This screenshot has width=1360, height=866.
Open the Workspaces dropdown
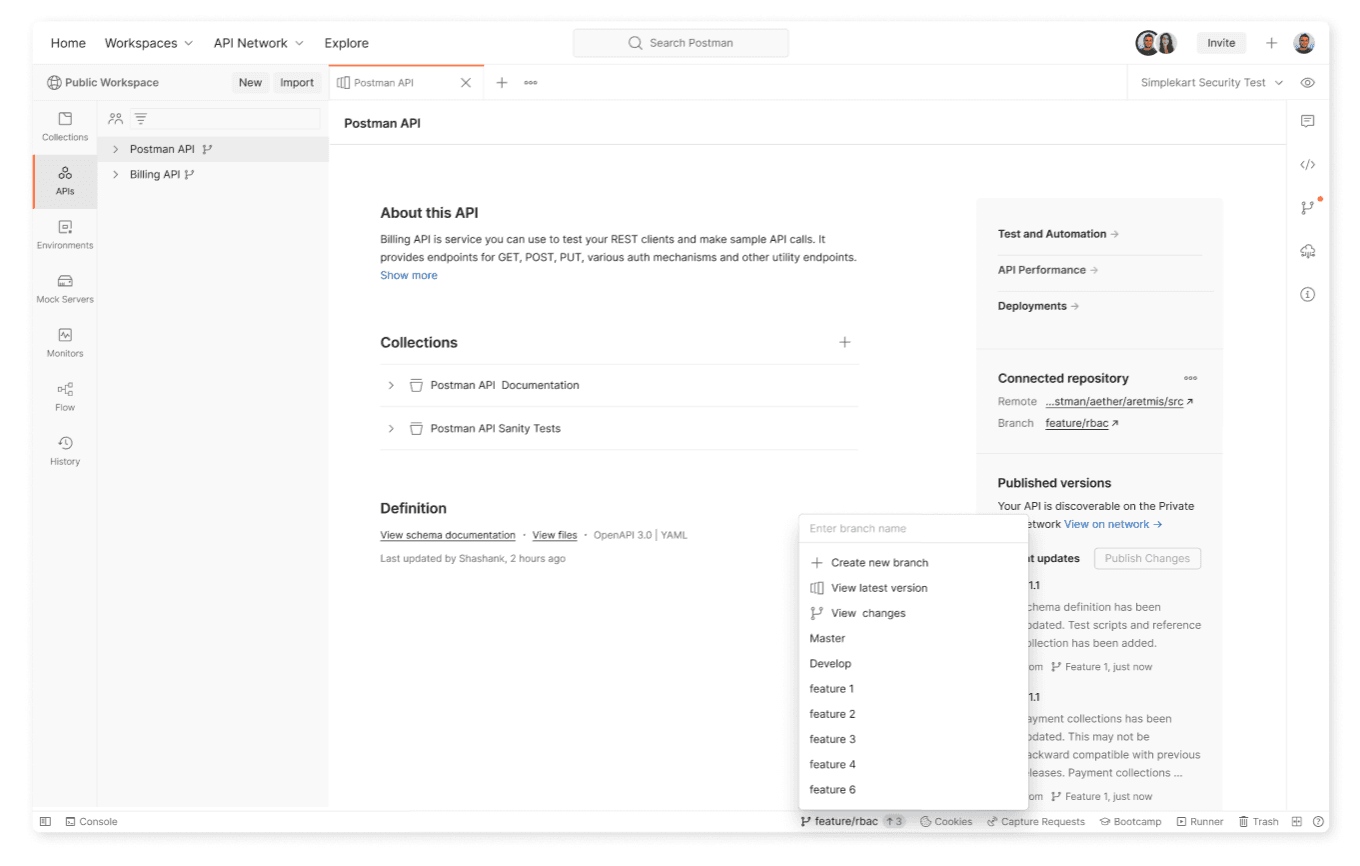[x=149, y=43]
